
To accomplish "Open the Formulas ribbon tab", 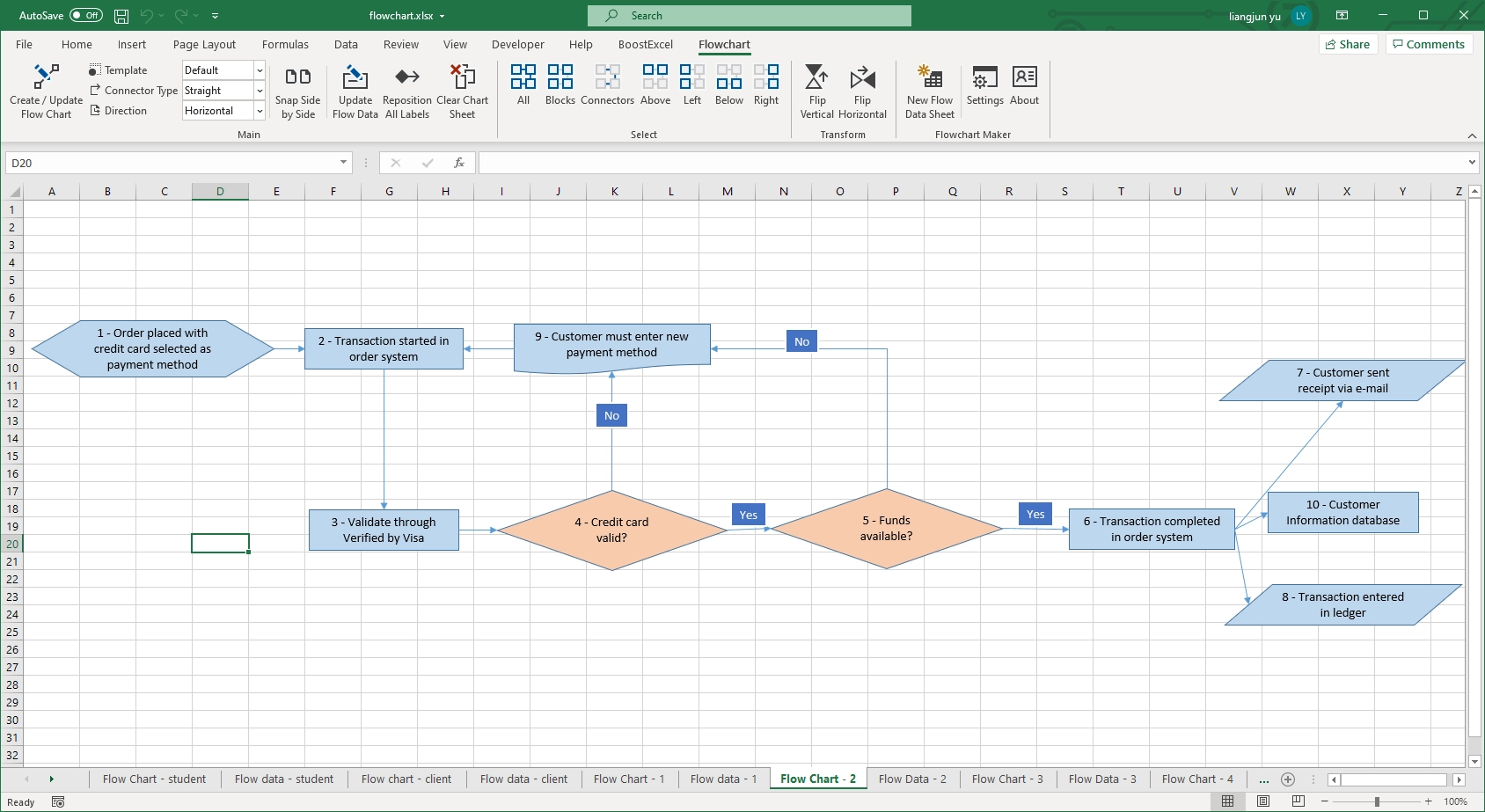I will tap(285, 44).
